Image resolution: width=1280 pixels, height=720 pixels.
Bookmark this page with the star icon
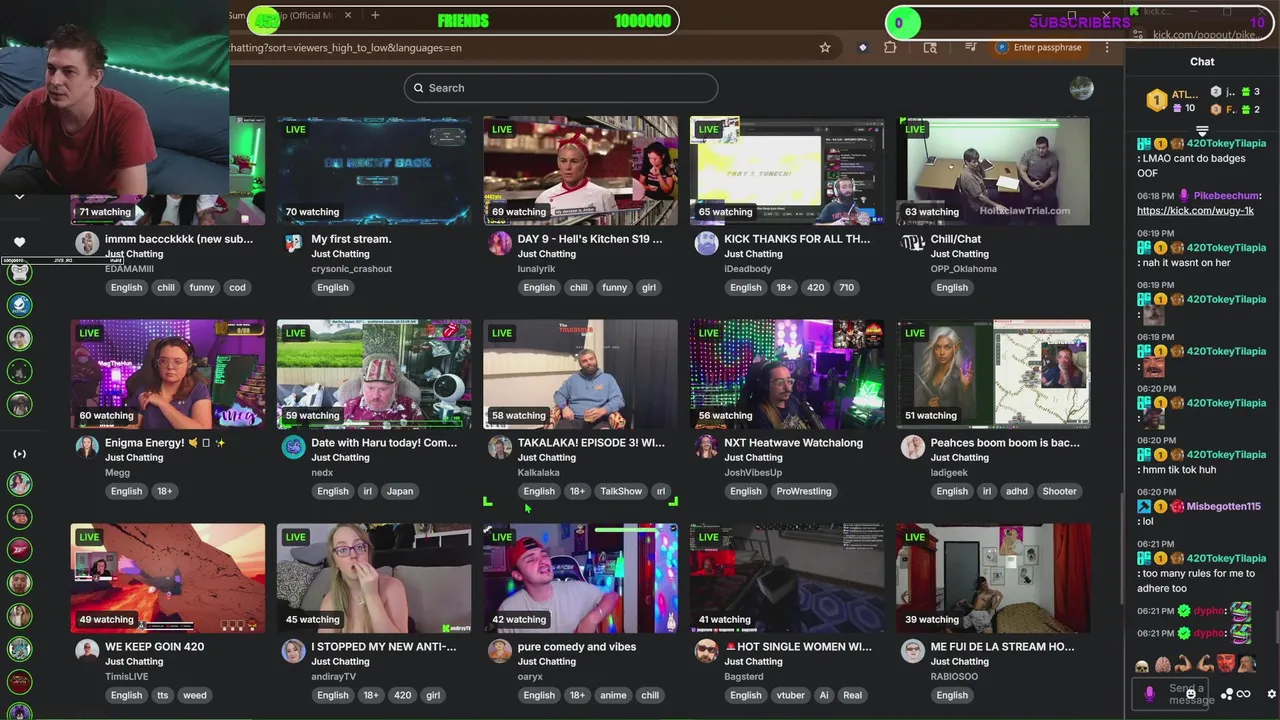pyautogui.click(x=825, y=47)
